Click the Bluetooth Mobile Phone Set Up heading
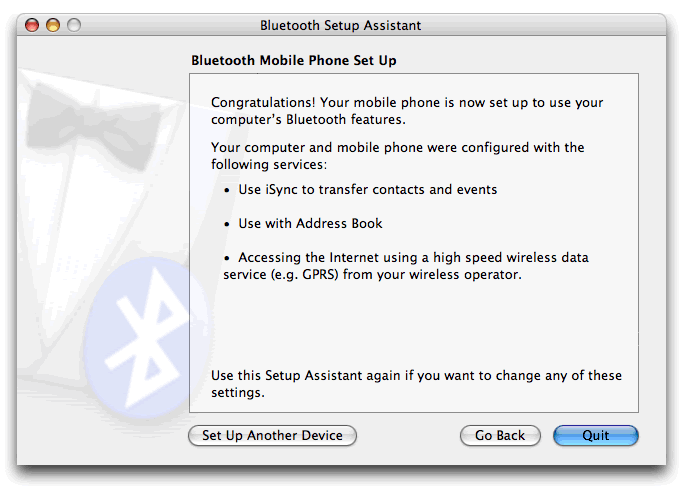This screenshot has height=488, width=683. pyautogui.click(x=294, y=60)
